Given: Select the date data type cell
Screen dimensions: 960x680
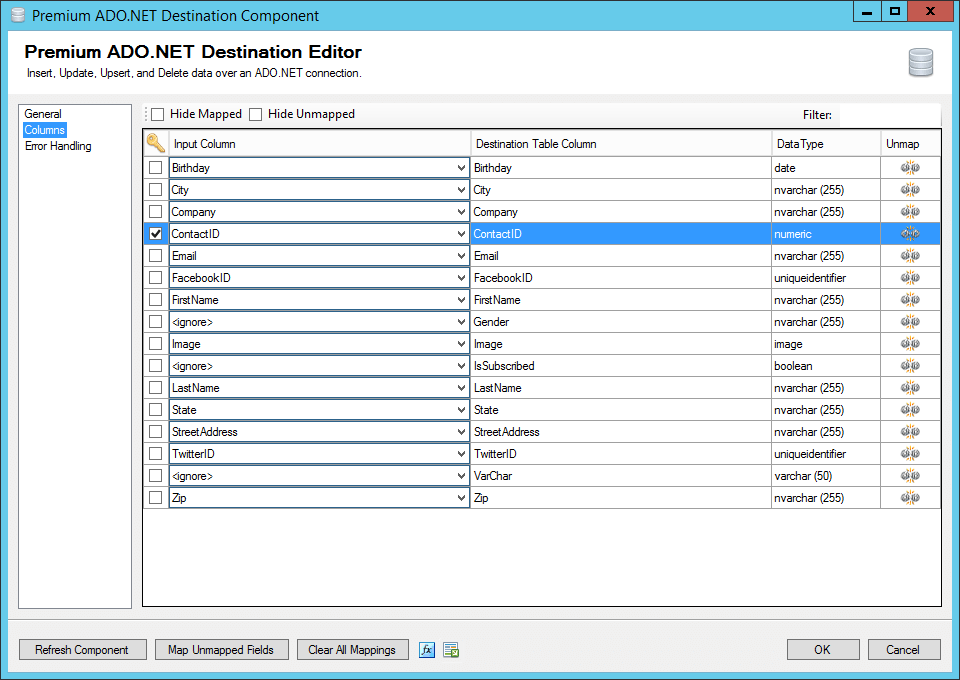Looking at the screenshot, I should coord(826,168).
